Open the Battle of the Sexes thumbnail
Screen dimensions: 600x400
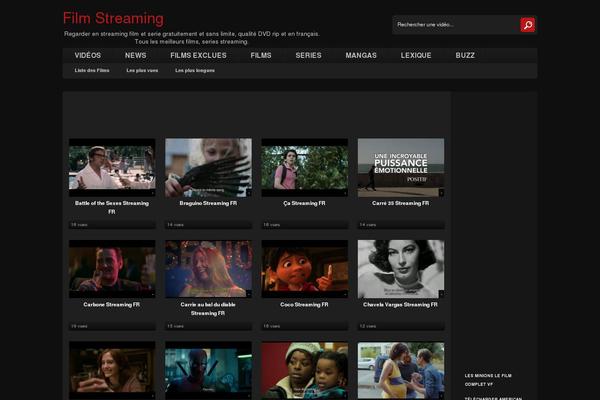click(112, 168)
